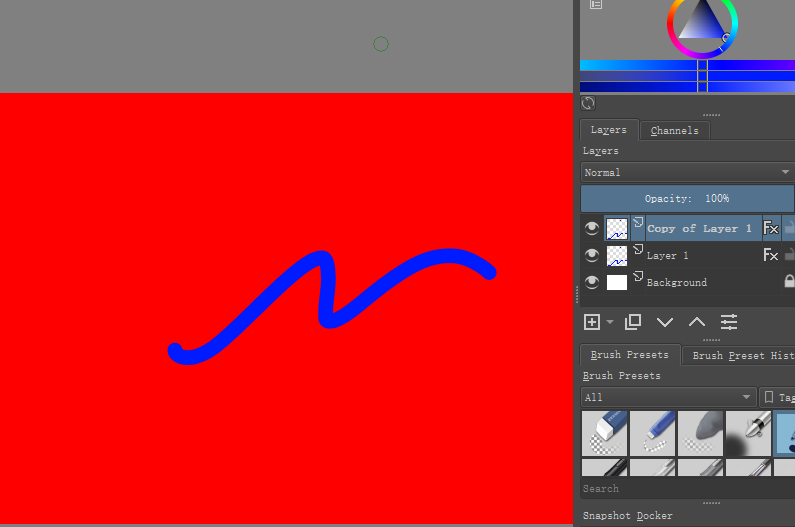Open the All brush tag filter dropdown

click(668, 397)
